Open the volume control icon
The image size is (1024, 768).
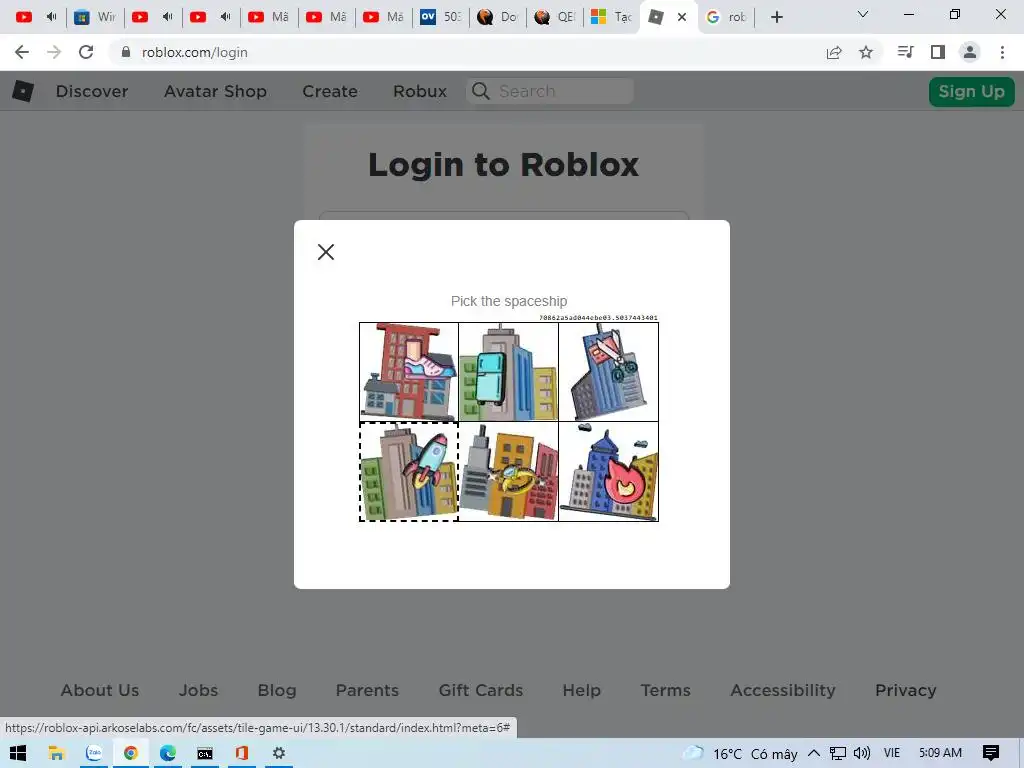(x=862, y=753)
